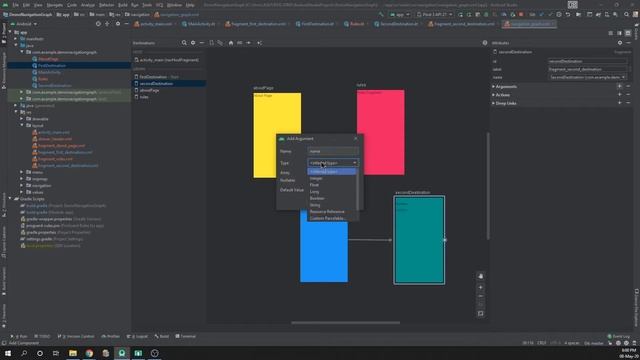Image resolution: width=640 pixels, height=360 pixels.
Task: Pick Long as the argument type
Action: tap(332, 191)
